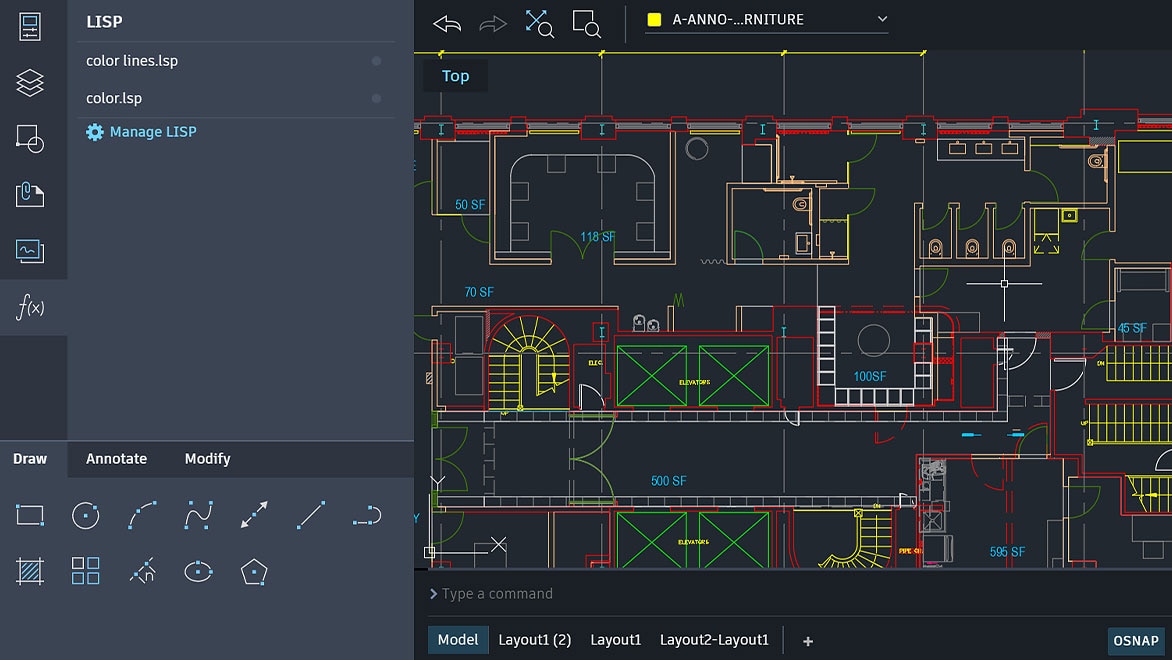Image resolution: width=1172 pixels, height=660 pixels.
Task: Select the Rectangle draw tool
Action: [x=30, y=514]
